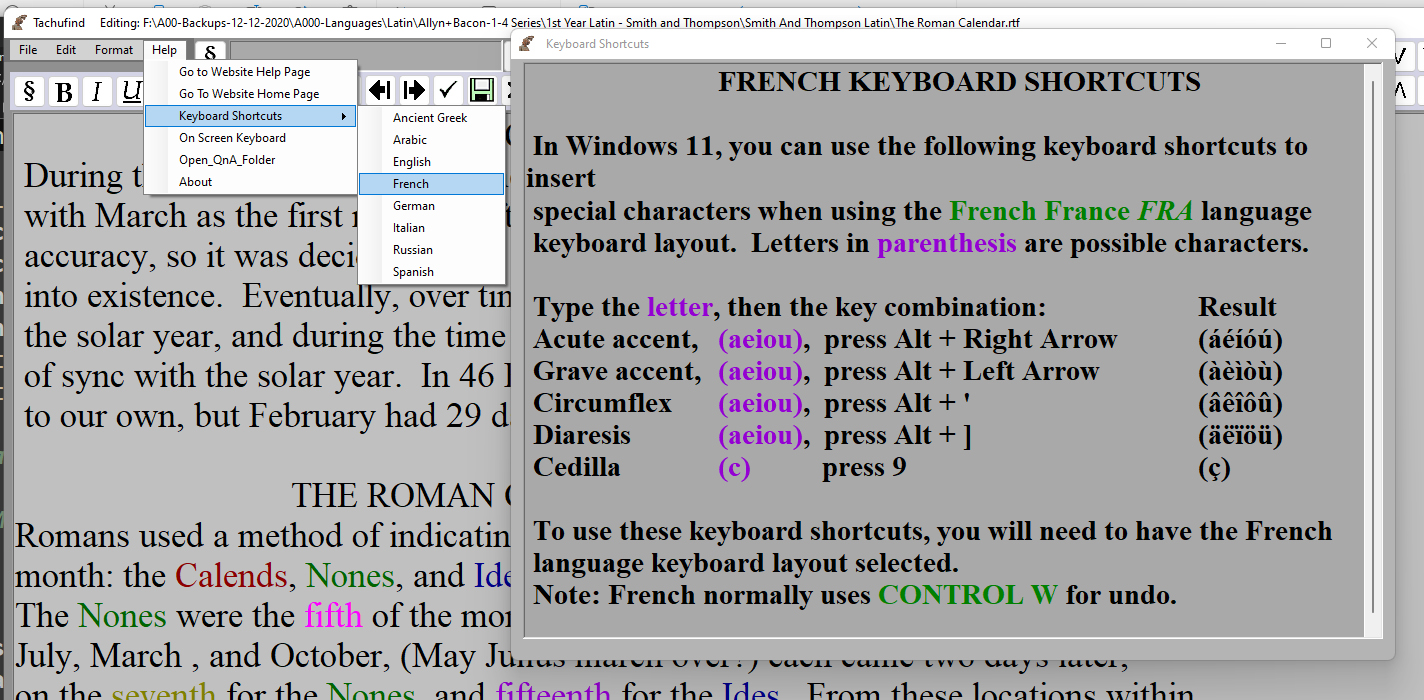
Task: Click the save diskette toolbar icon
Action: [482, 90]
